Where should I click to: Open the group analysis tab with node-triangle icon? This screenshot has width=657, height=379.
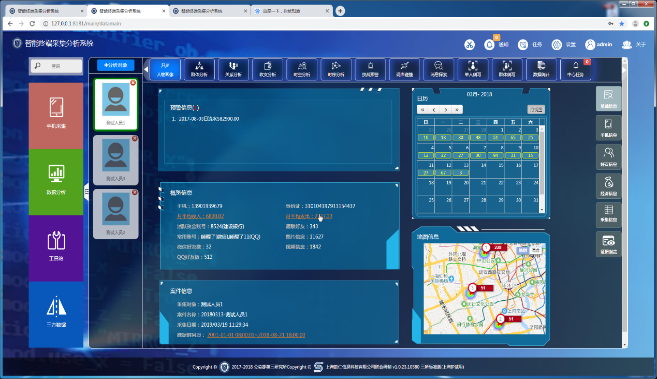[x=199, y=69]
